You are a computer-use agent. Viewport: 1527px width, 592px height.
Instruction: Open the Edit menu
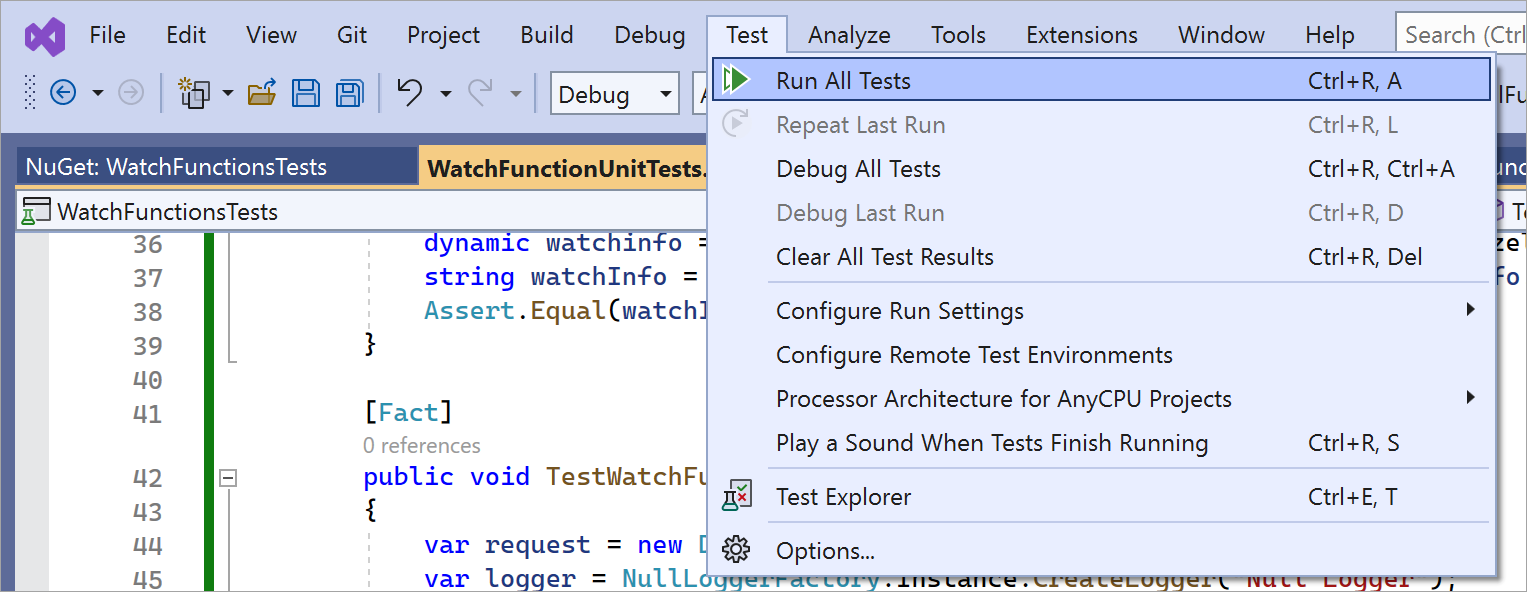186,35
